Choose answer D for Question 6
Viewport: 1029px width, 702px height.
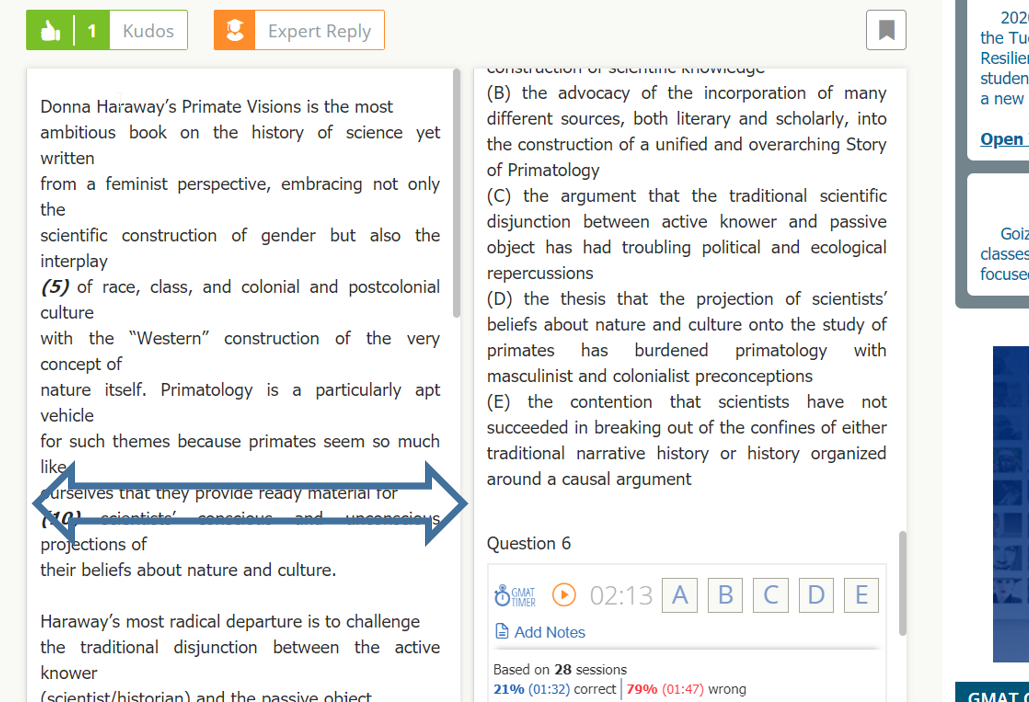[x=816, y=595]
